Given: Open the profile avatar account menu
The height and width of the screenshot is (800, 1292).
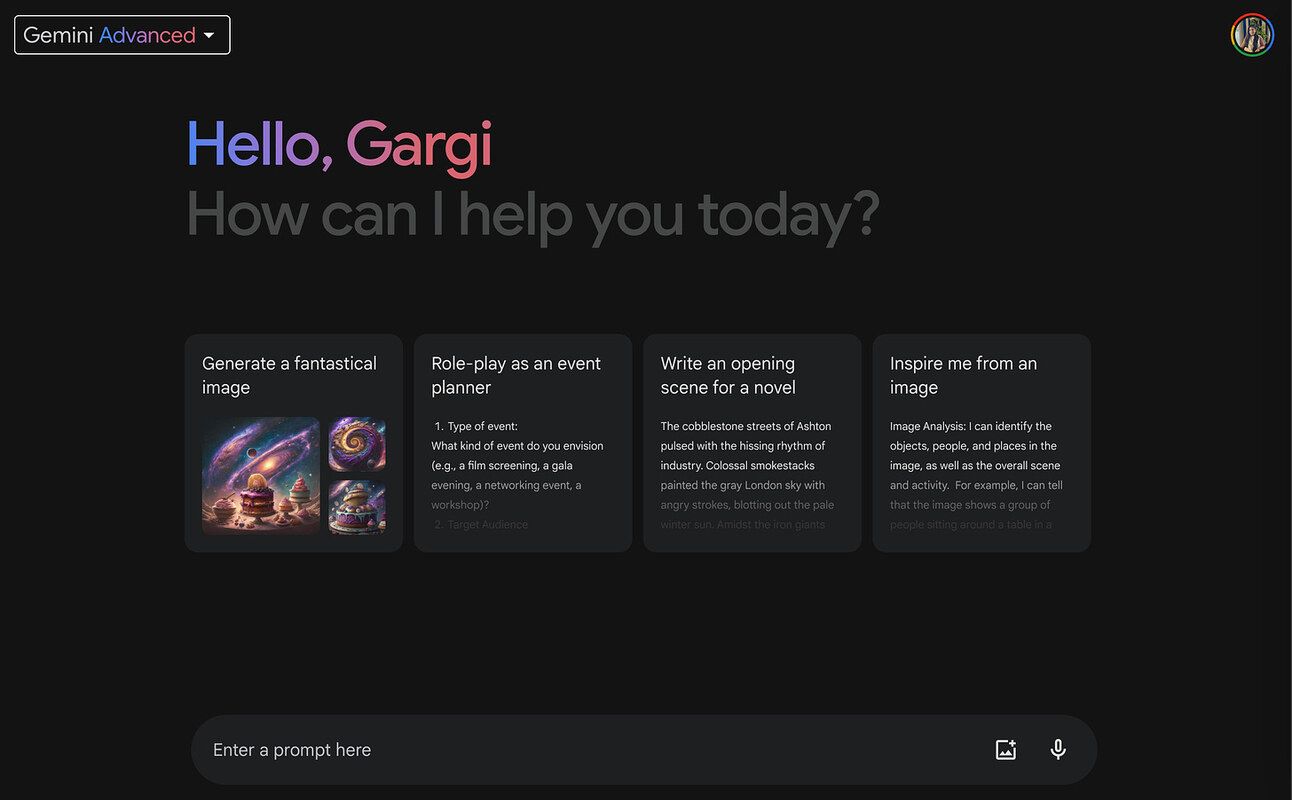Looking at the screenshot, I should click(1252, 35).
